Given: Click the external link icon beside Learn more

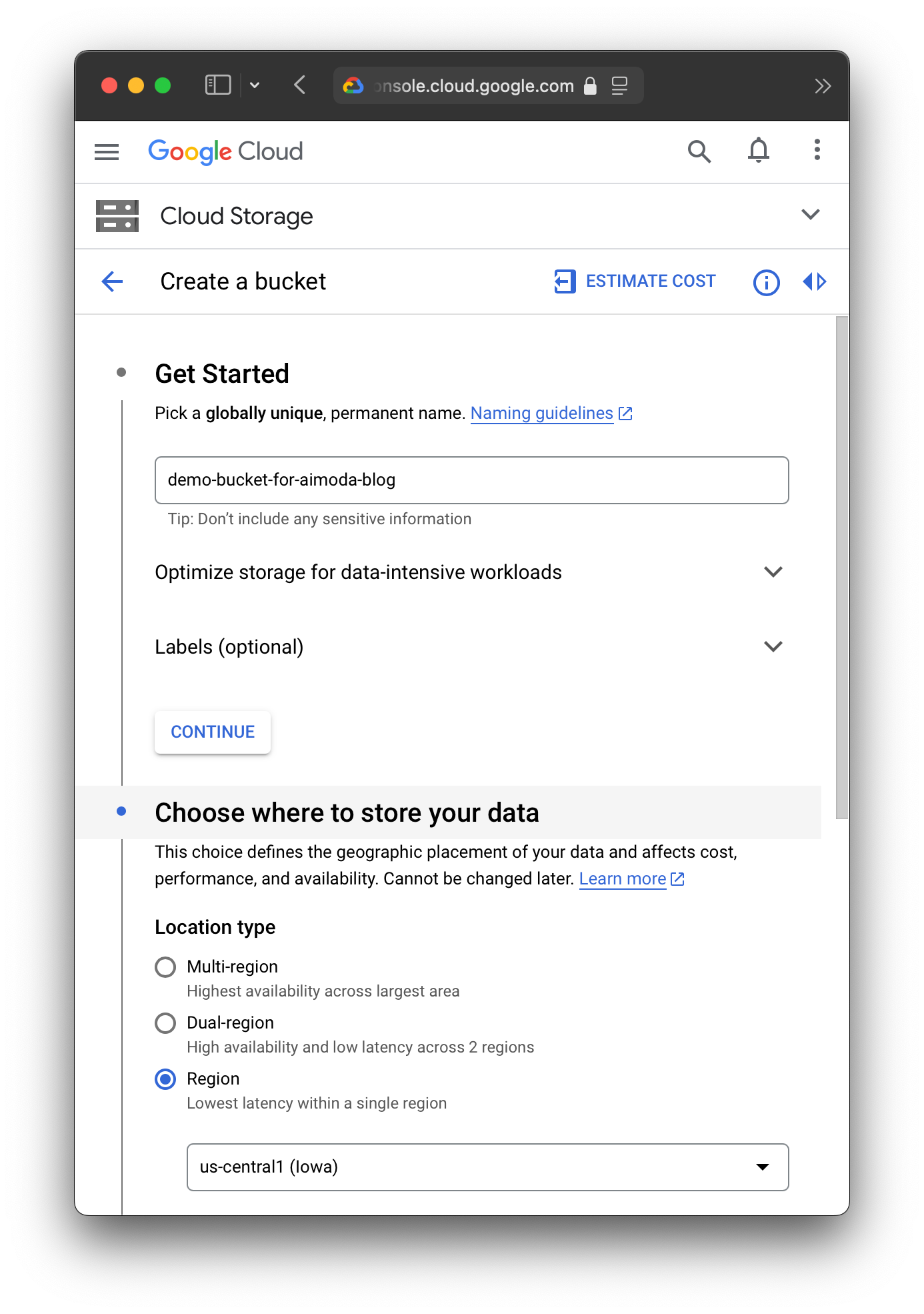Looking at the screenshot, I should 677,879.
